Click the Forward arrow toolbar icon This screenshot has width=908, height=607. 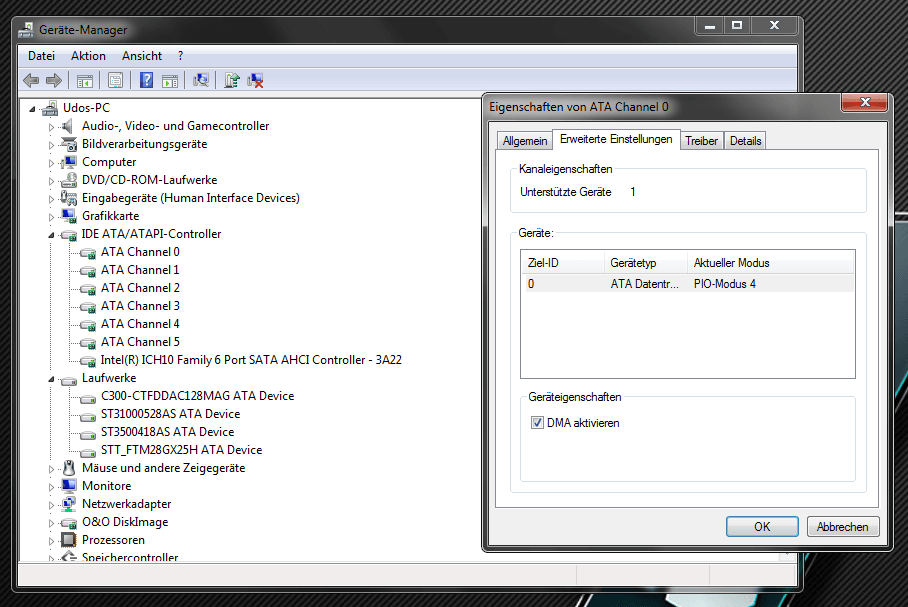pyautogui.click(x=54, y=81)
